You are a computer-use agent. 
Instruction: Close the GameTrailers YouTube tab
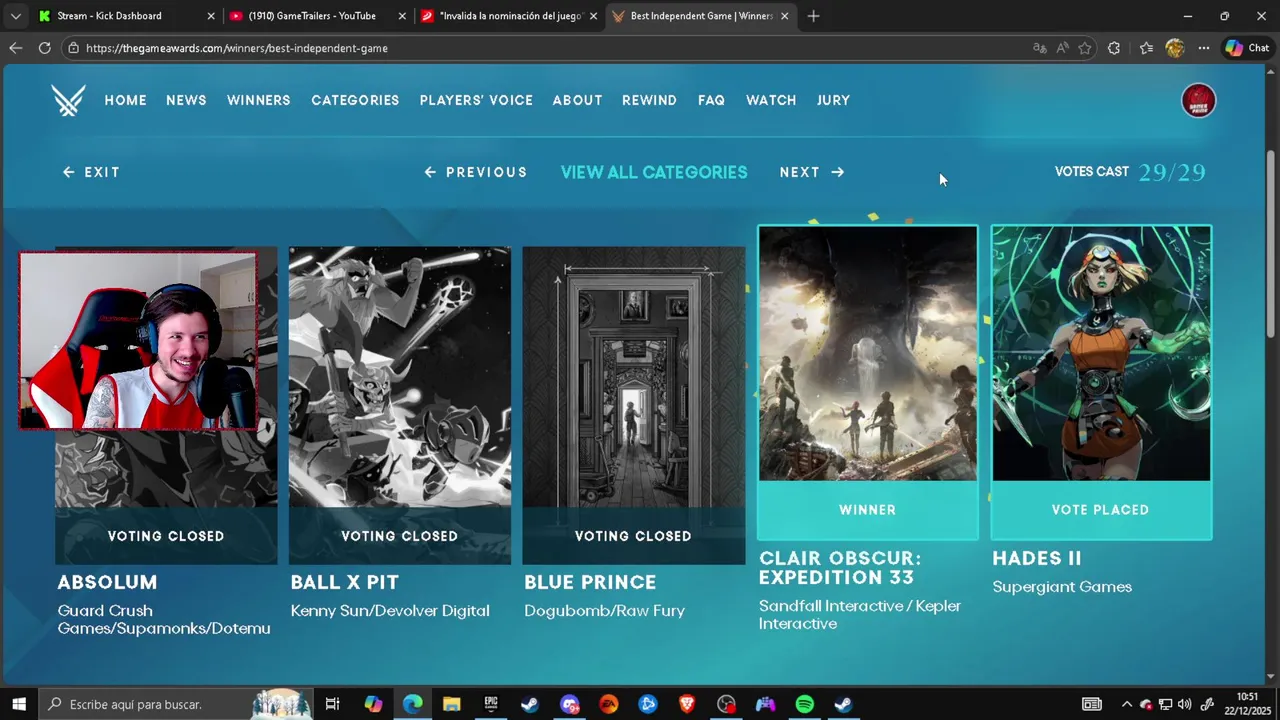point(402,16)
